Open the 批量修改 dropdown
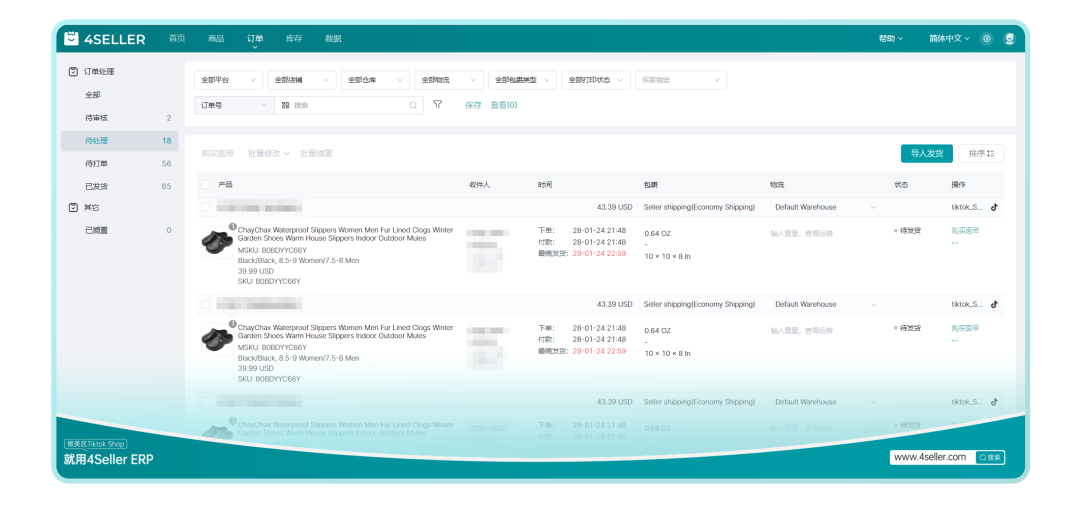Image resolution: width=1080 pixels, height=505 pixels. tap(269, 153)
